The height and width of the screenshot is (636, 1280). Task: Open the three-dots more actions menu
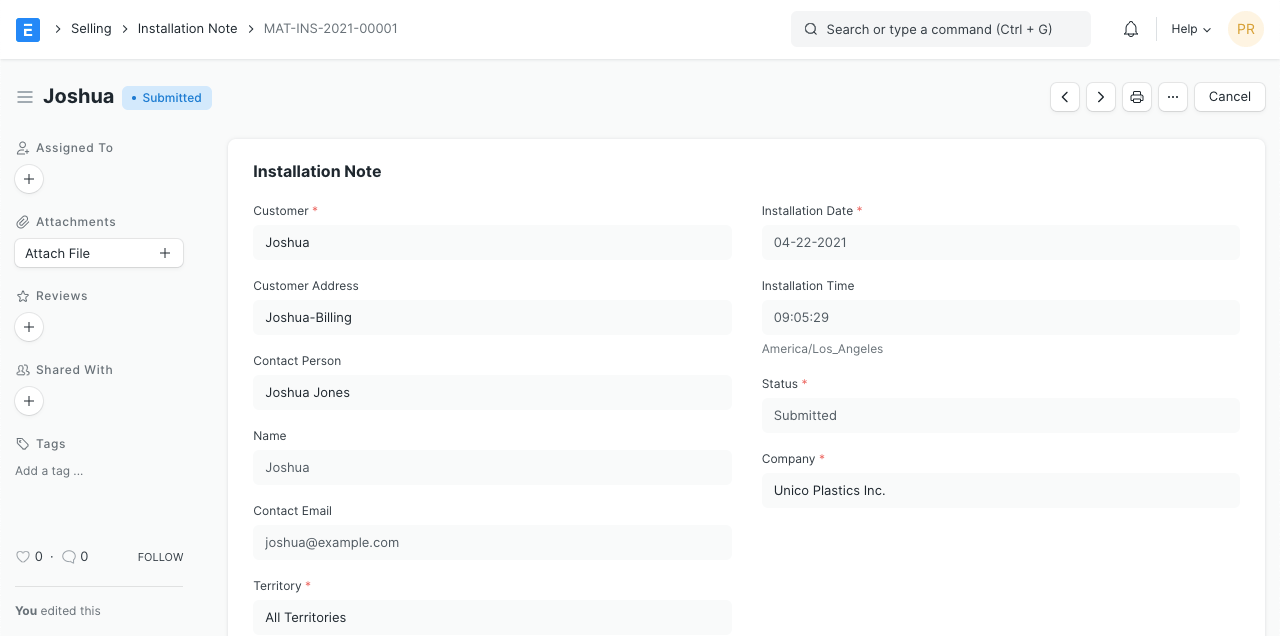[1173, 97]
